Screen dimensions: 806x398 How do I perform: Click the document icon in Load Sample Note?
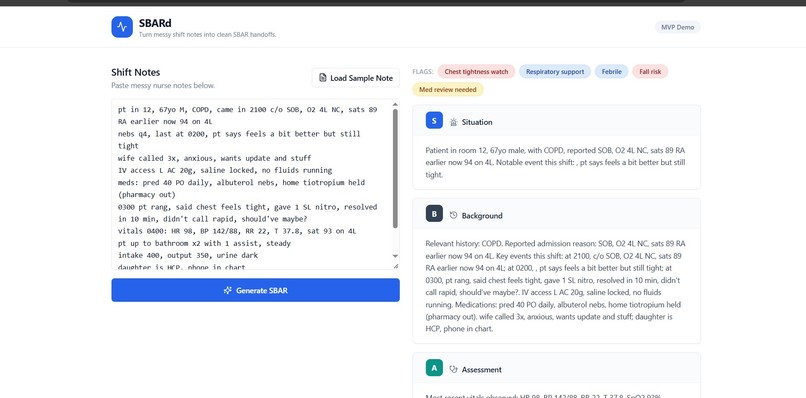pyautogui.click(x=323, y=78)
